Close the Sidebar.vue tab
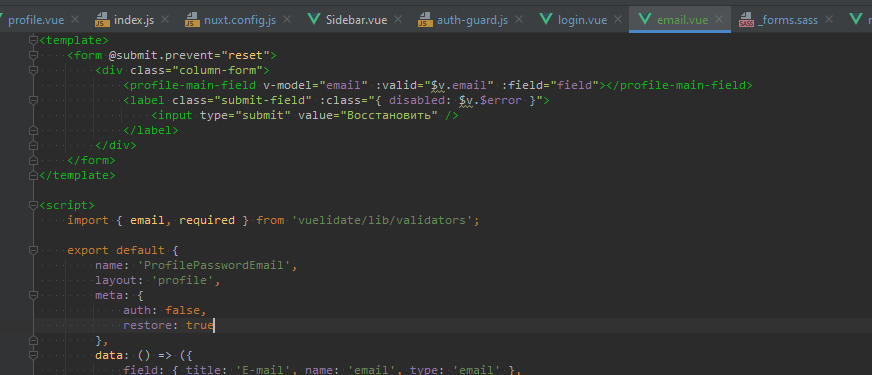Image resolution: width=872 pixels, height=375 pixels. (x=398, y=20)
